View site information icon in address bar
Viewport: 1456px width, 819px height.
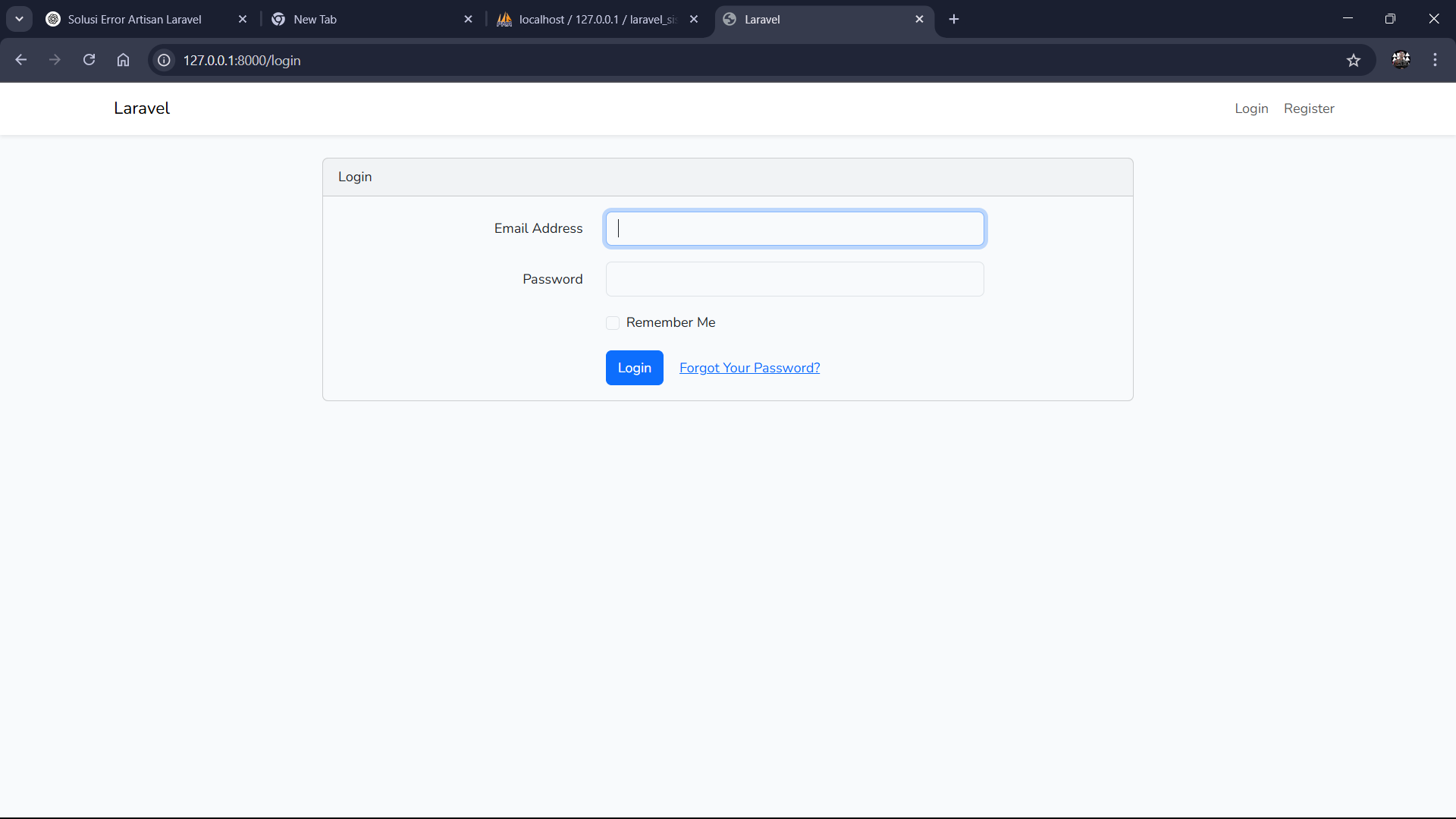164,60
